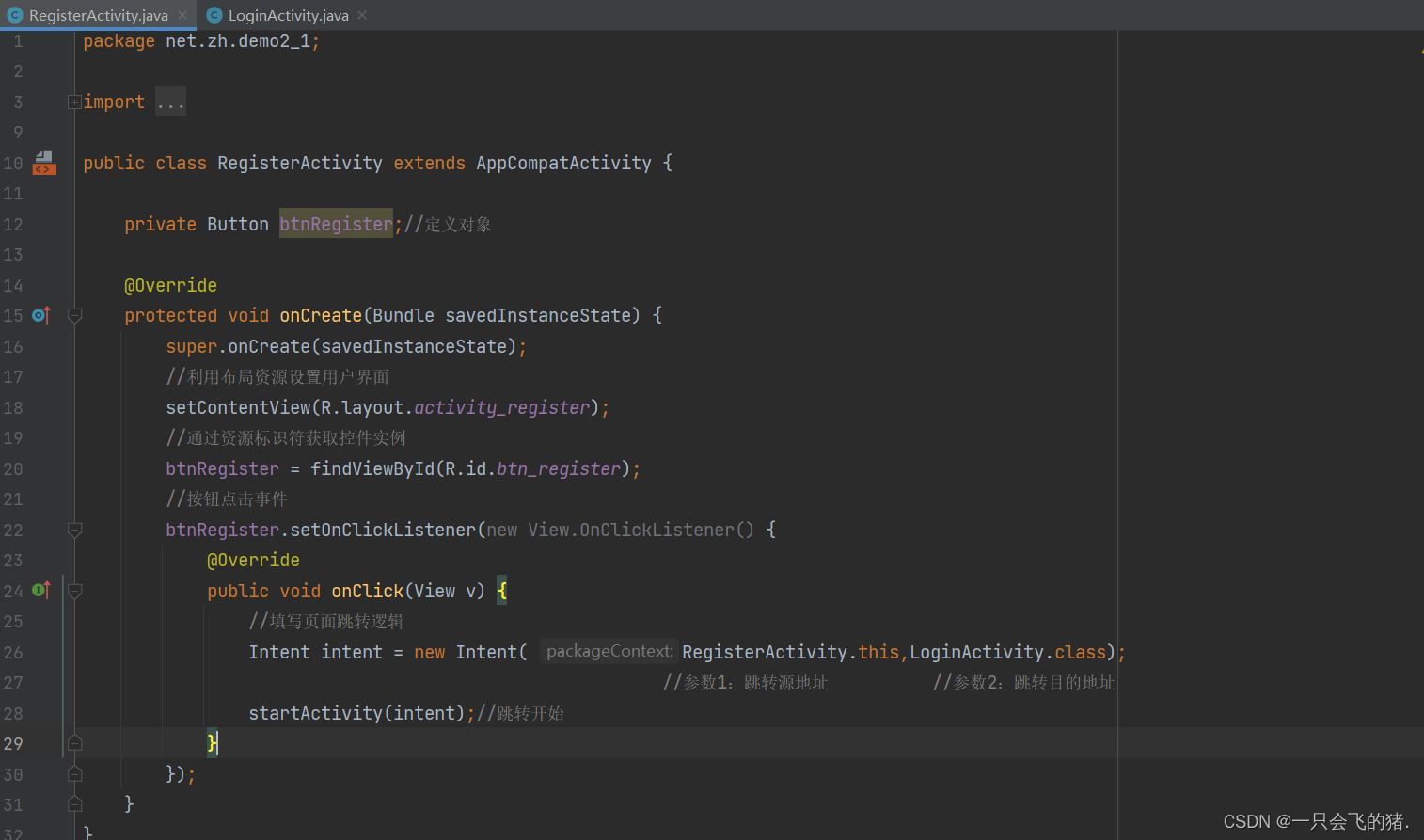Collapse the onClick method fold marker at line 24
This screenshot has height=840, width=1424.
tap(75, 592)
